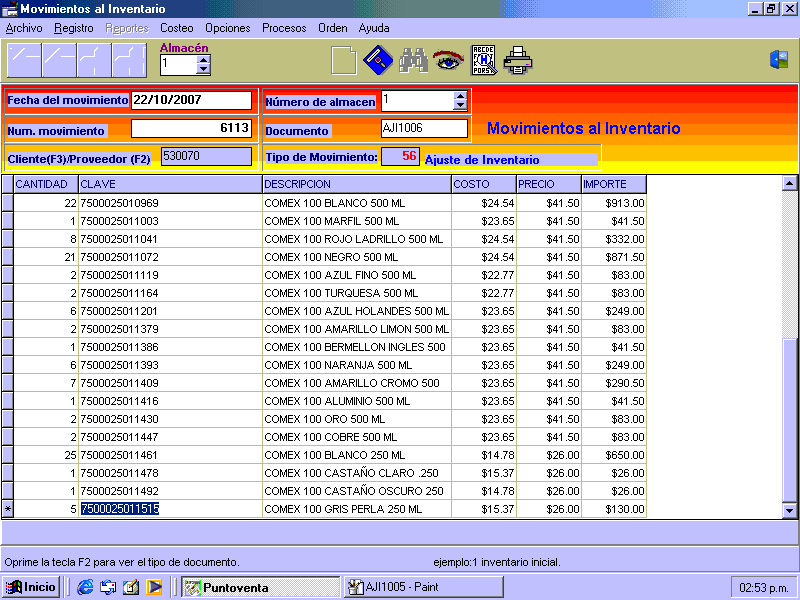Image resolution: width=800 pixels, height=600 pixels.
Task: Open Windows Media Player quick launch icon
Action: click(x=154, y=587)
